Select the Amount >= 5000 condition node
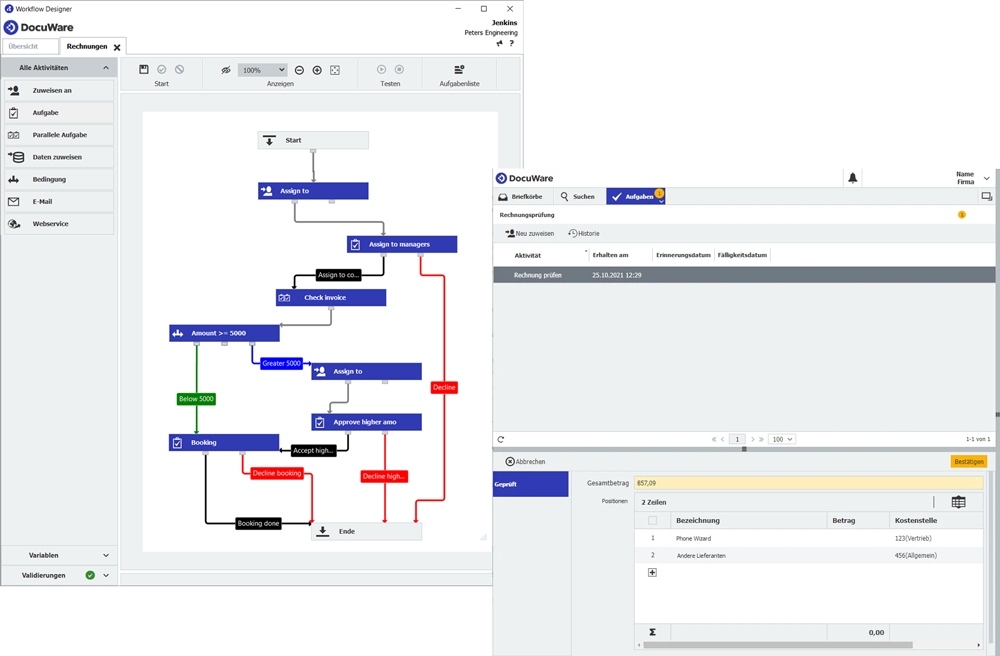 [x=224, y=333]
